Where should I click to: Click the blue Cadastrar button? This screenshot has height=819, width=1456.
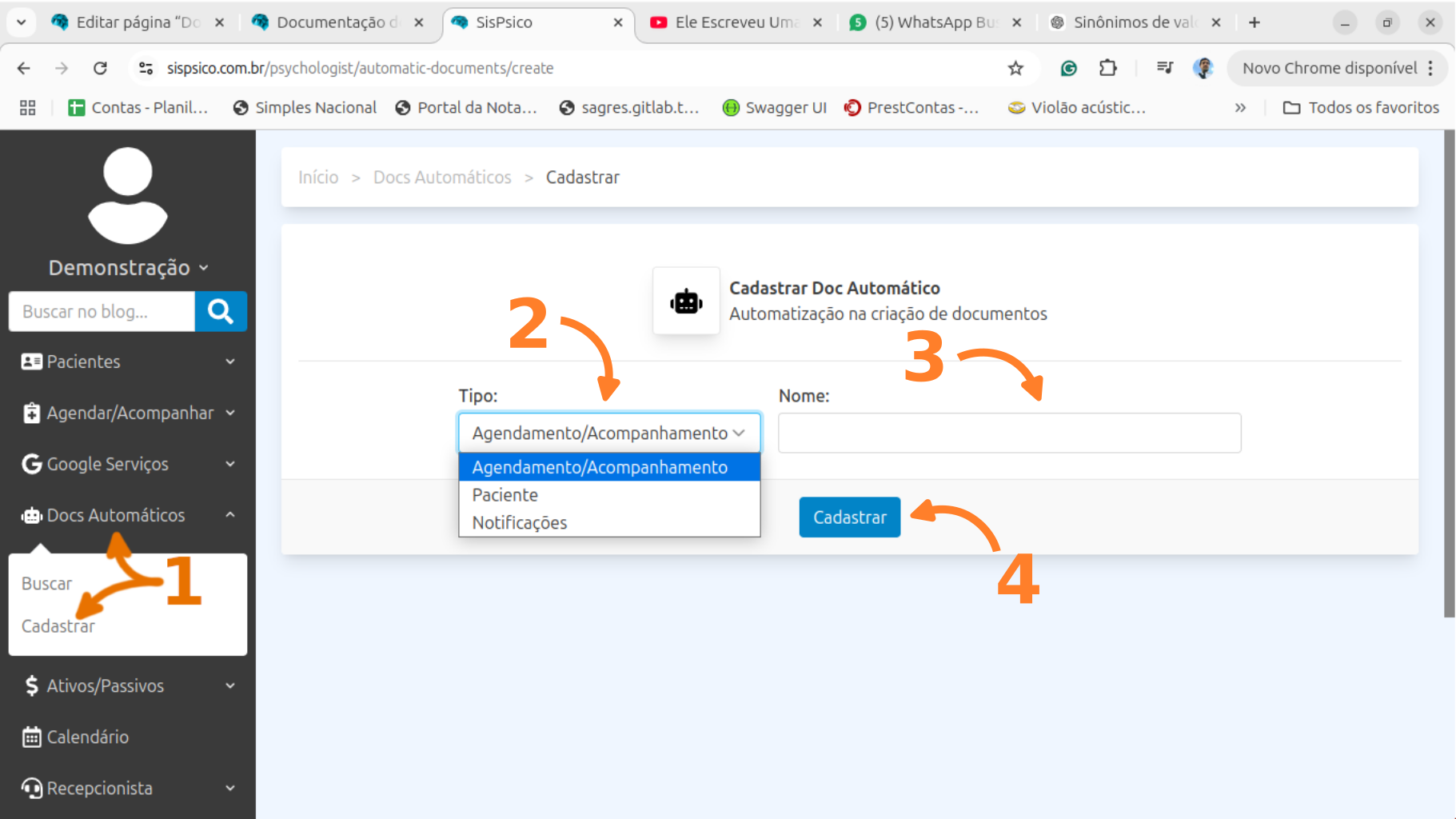point(849,517)
